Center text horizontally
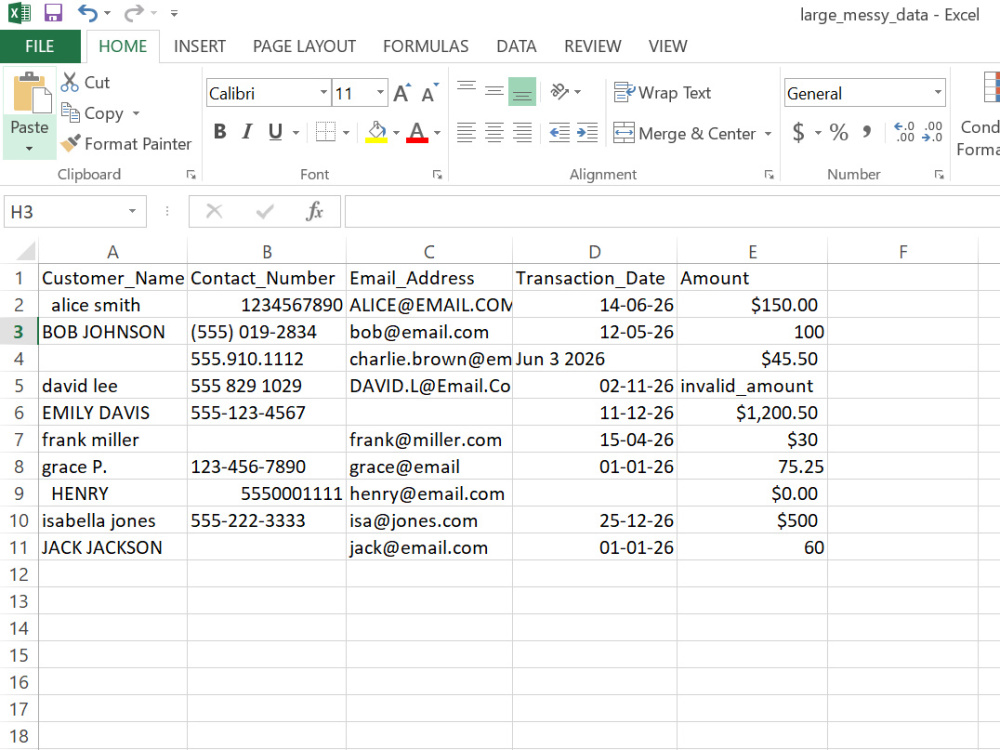1000x750 pixels. click(x=494, y=133)
